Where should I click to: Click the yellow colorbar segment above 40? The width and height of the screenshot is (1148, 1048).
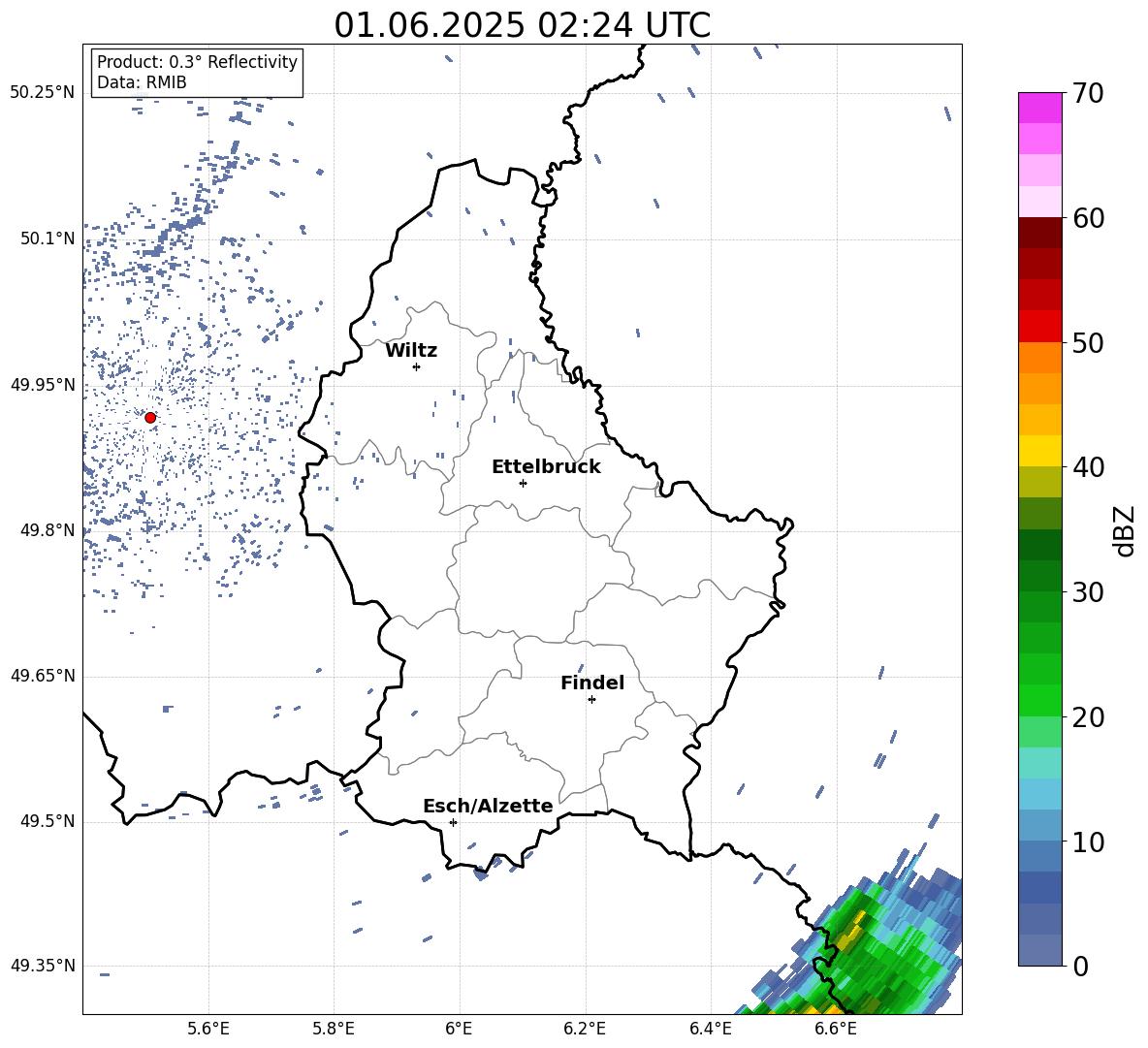(1039, 452)
